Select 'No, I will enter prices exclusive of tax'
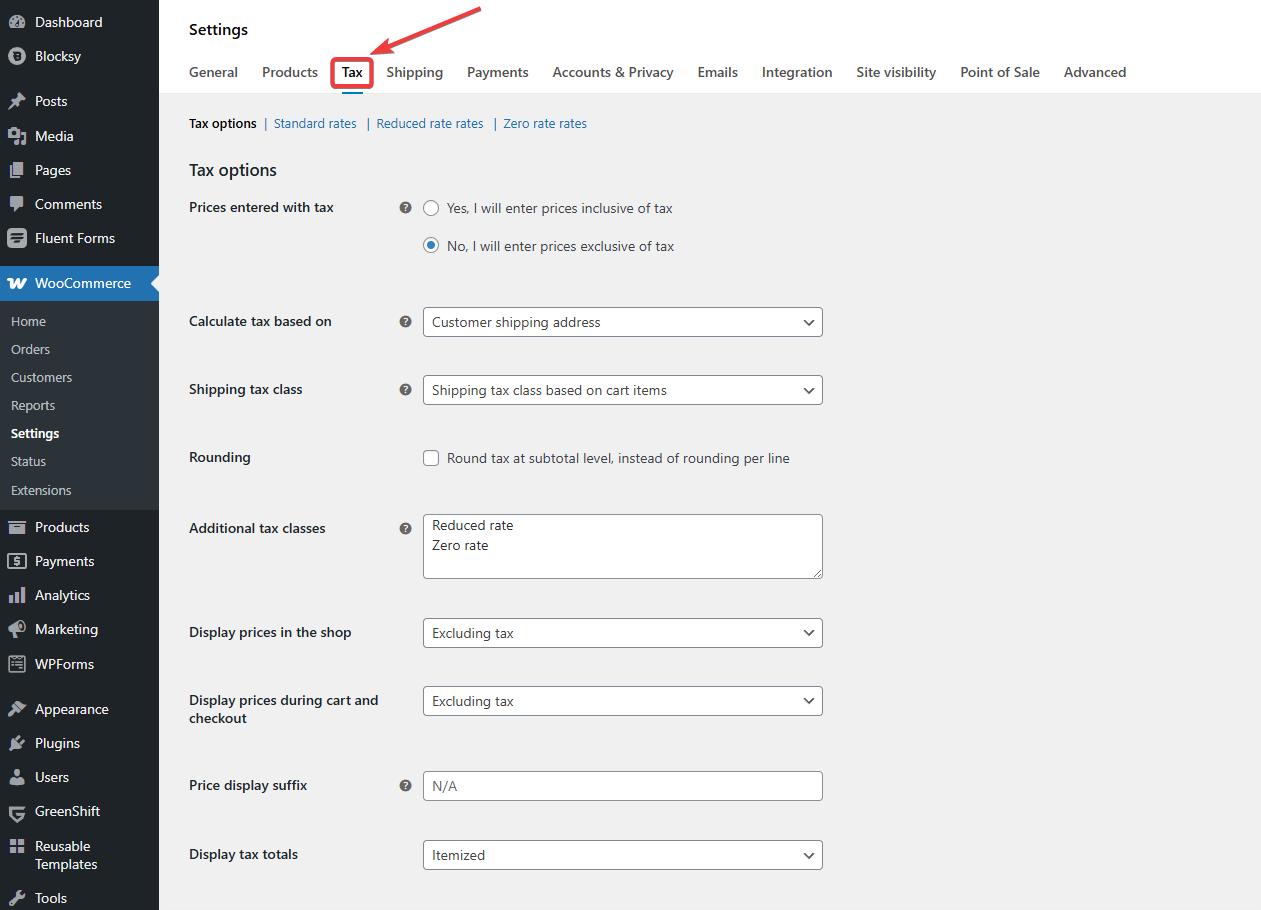The height and width of the screenshot is (910, 1261). tap(431, 246)
